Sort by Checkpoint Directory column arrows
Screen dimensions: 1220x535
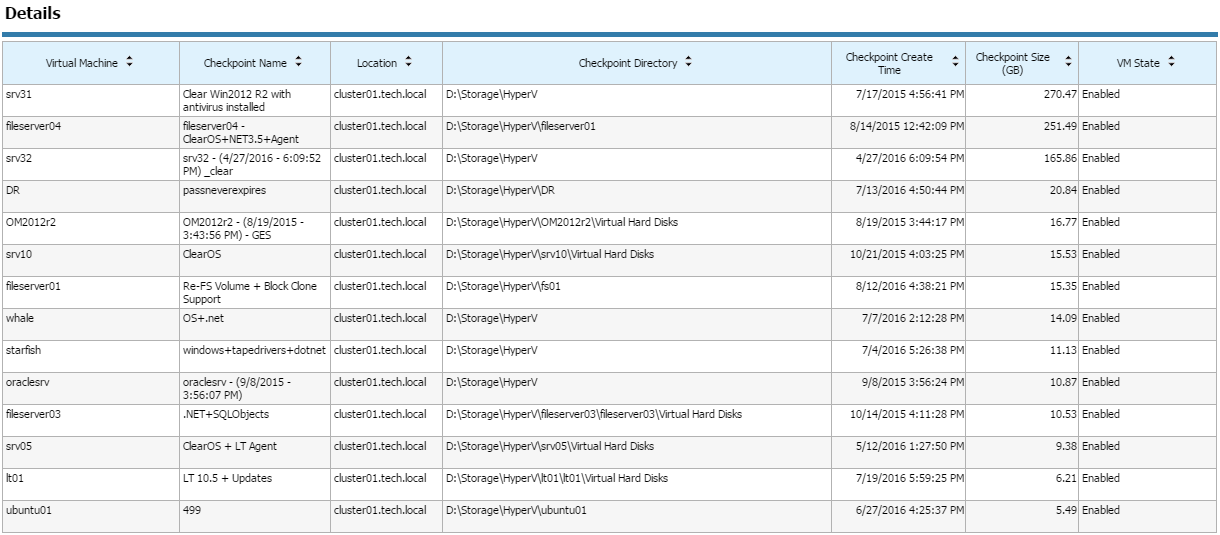tap(688, 63)
